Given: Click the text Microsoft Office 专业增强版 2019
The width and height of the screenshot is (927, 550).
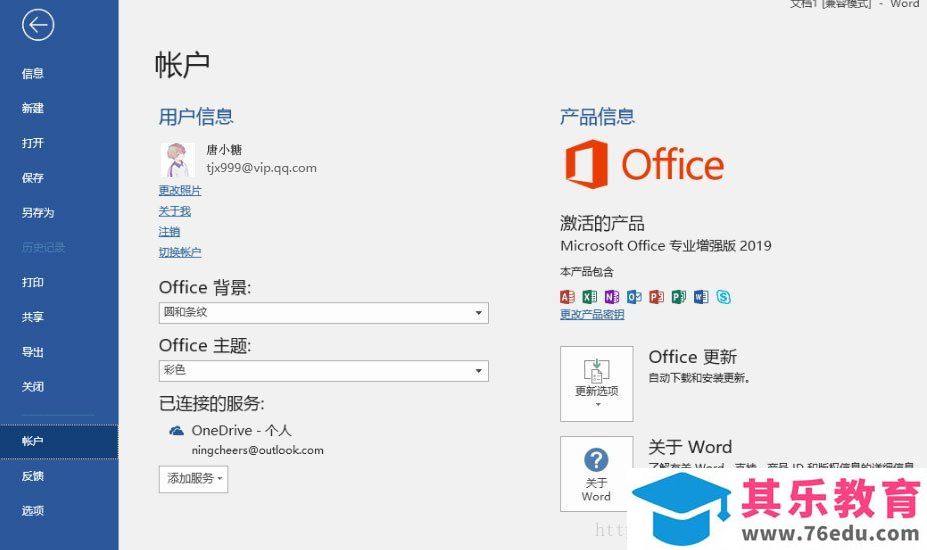Looking at the screenshot, I should (x=666, y=246).
